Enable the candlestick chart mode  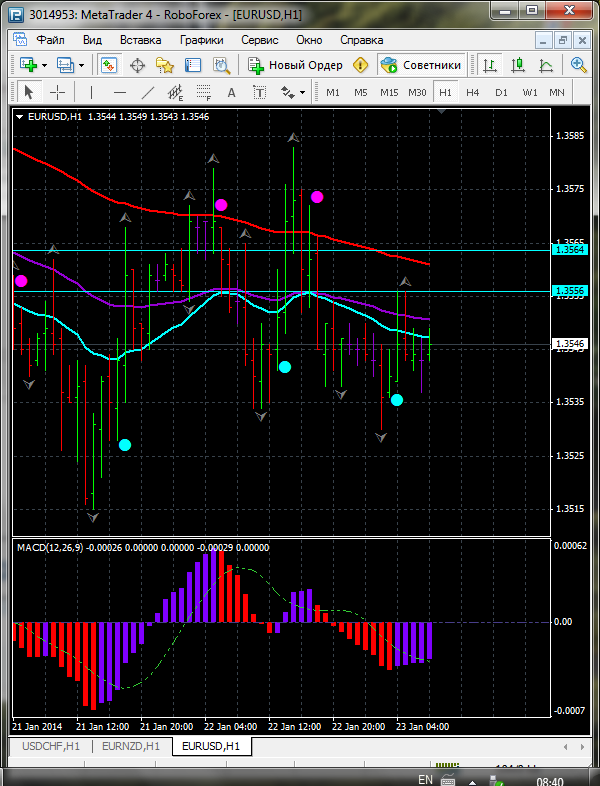(x=518, y=65)
